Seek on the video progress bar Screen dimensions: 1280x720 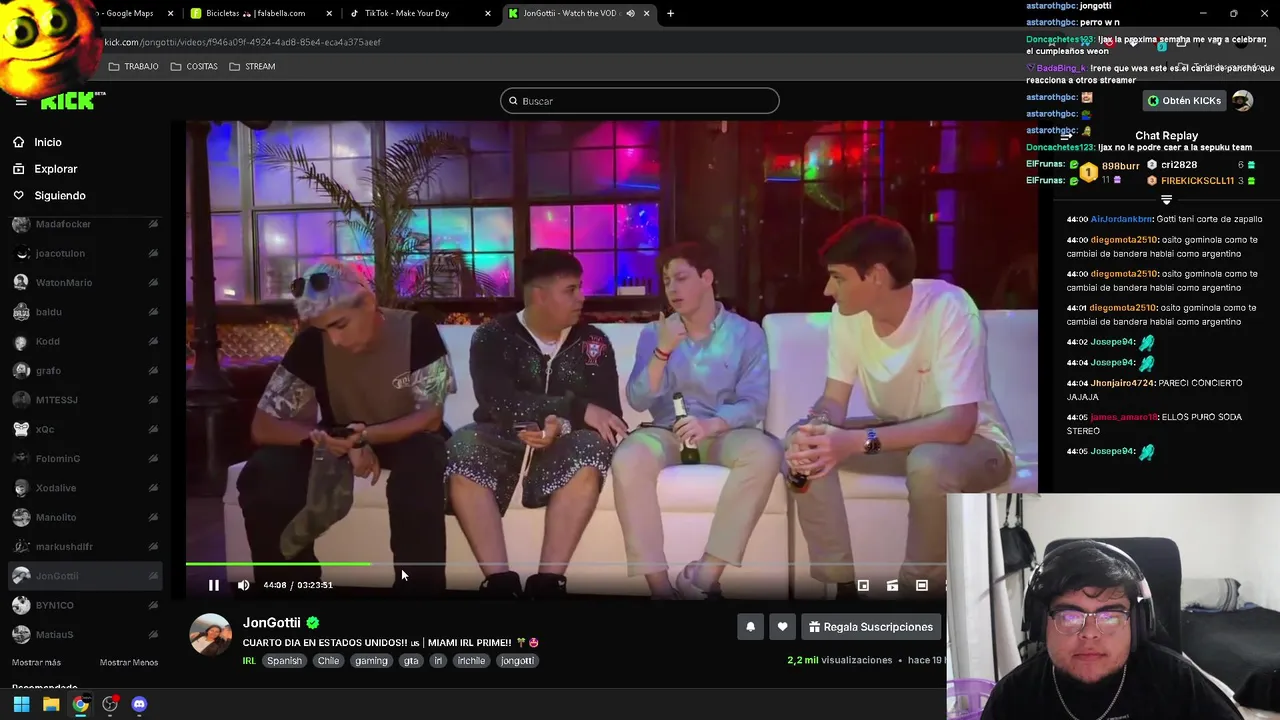(x=565, y=564)
